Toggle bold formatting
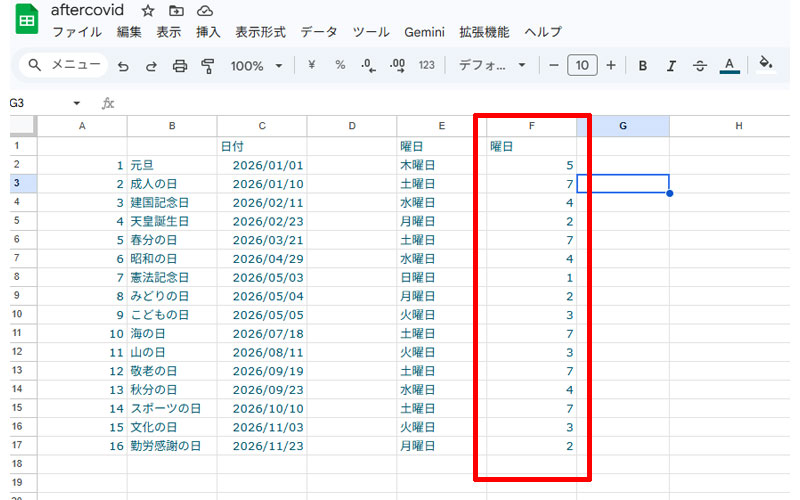 point(643,66)
